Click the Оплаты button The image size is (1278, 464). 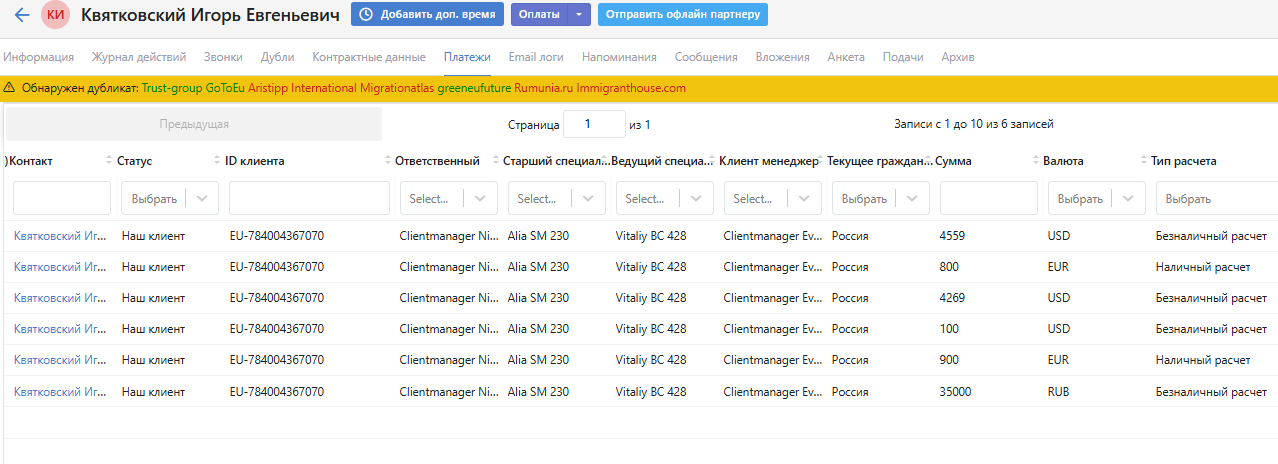(x=538, y=15)
